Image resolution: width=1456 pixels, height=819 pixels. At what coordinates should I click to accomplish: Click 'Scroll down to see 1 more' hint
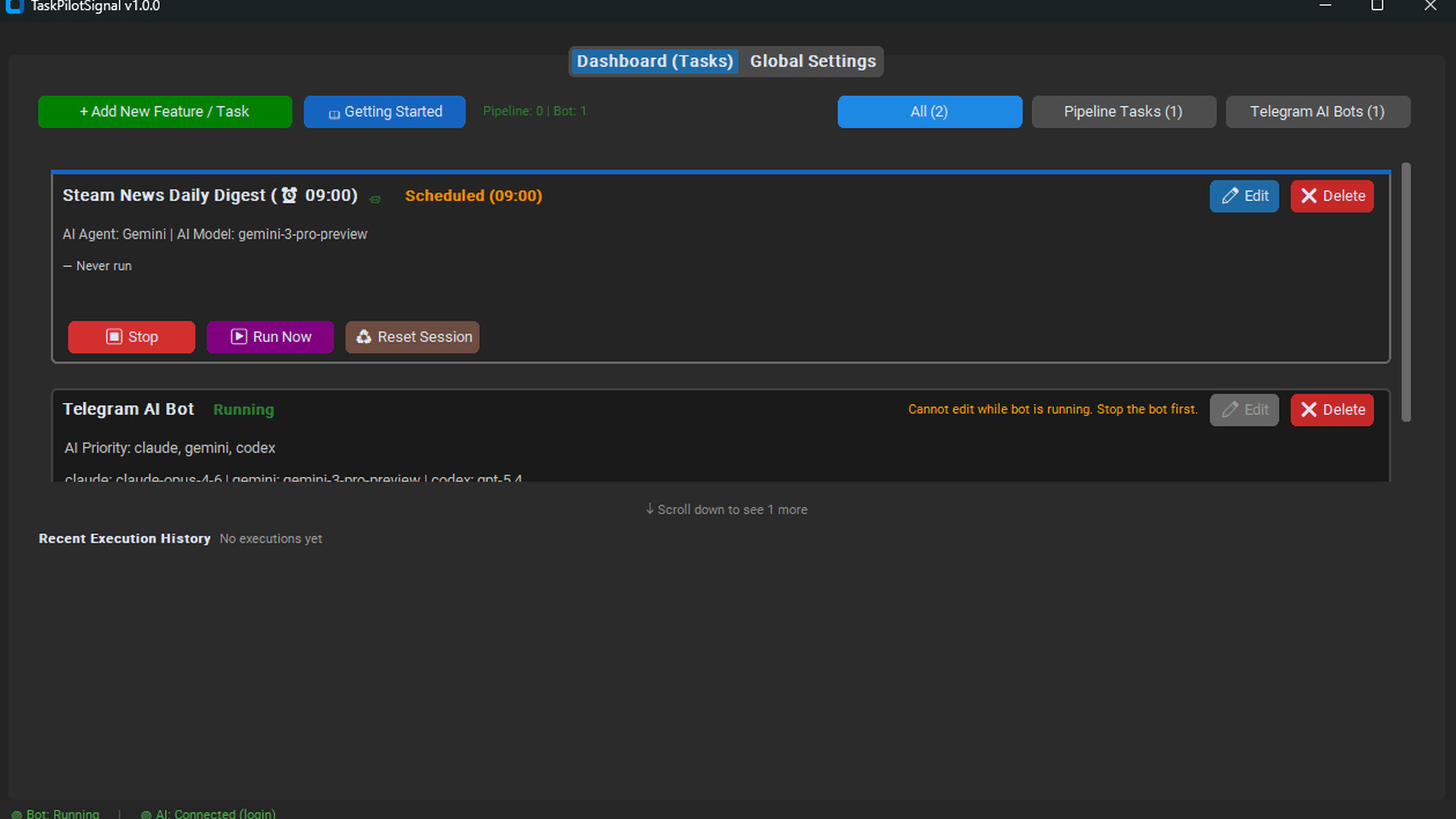tap(726, 510)
